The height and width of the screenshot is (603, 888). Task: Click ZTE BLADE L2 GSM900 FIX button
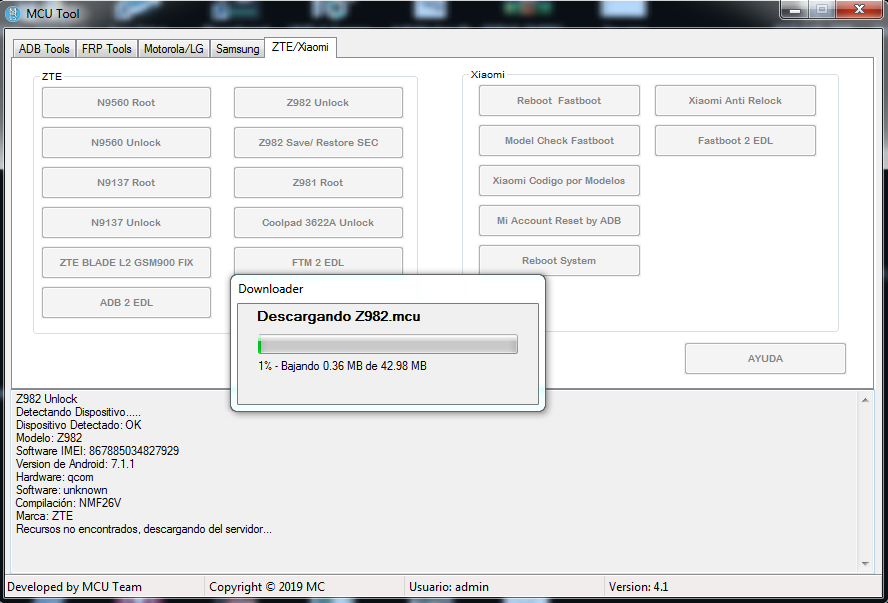point(126,263)
